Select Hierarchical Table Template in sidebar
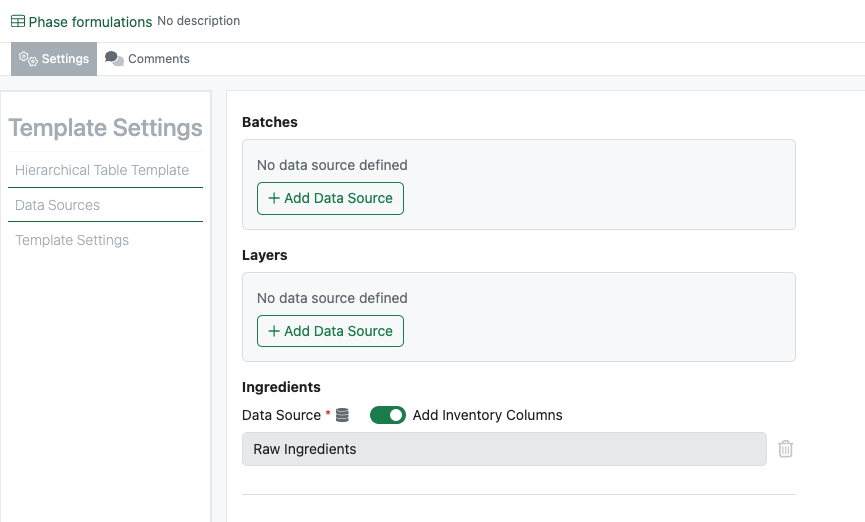 click(102, 170)
